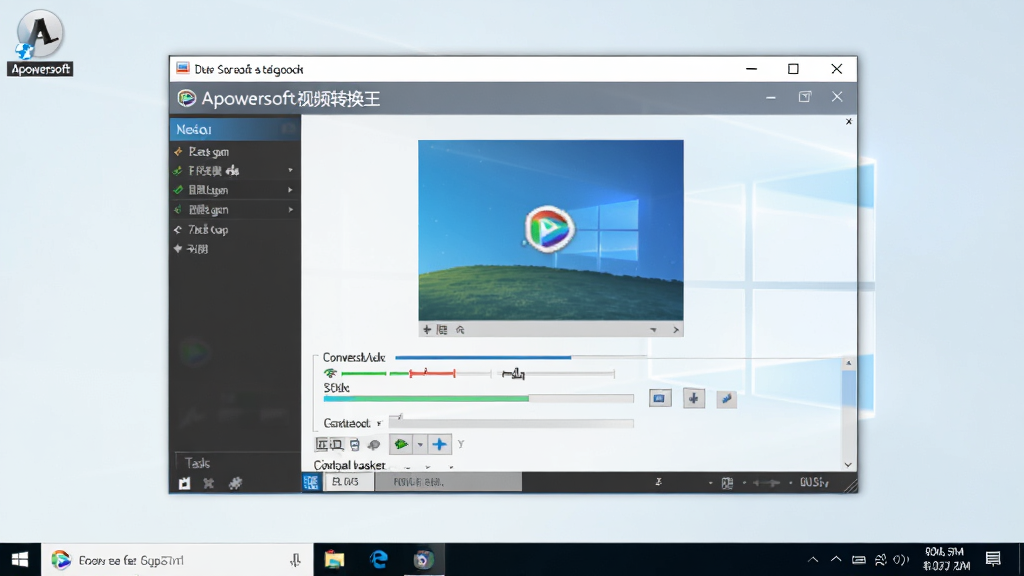Image resolution: width=1024 pixels, height=576 pixels.
Task: Click the speech bubble icon in the bottom toolbar
Action: click(x=374, y=445)
